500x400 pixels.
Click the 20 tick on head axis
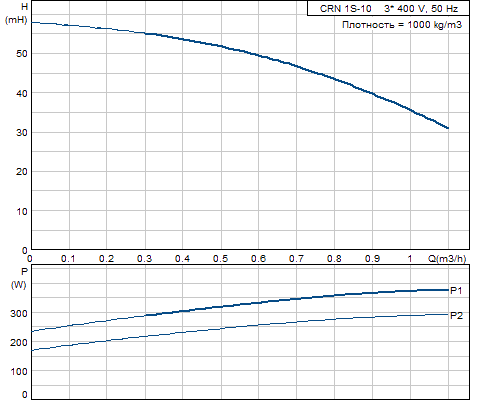point(22,172)
